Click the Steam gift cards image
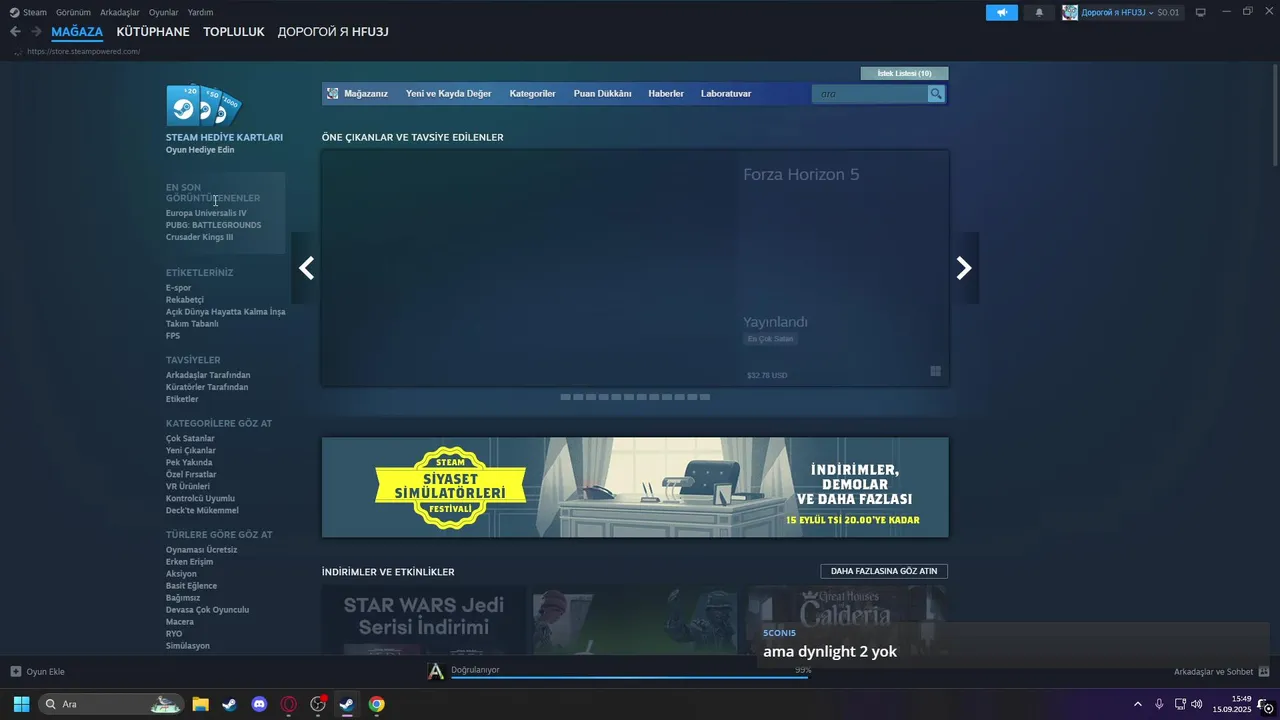The height and width of the screenshot is (720, 1280). 204,106
